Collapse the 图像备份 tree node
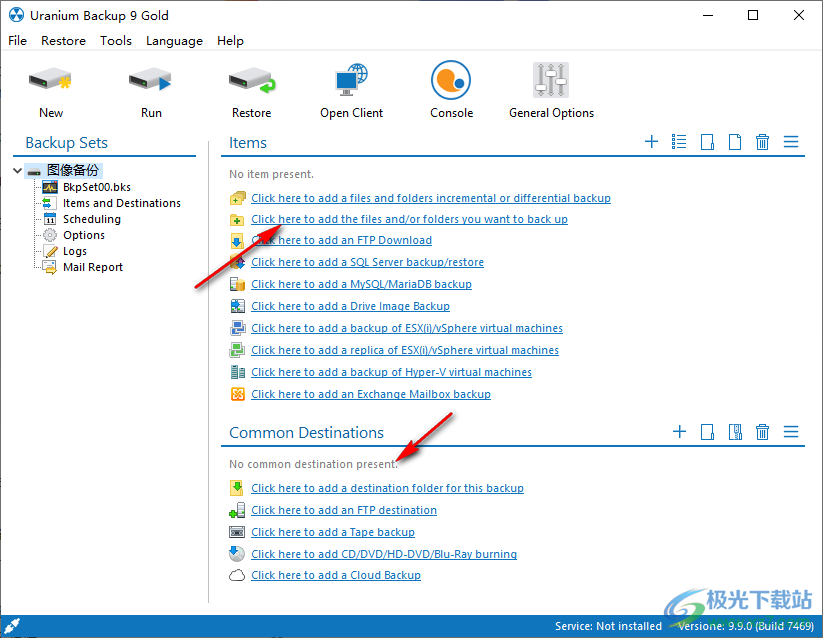 [x=18, y=171]
